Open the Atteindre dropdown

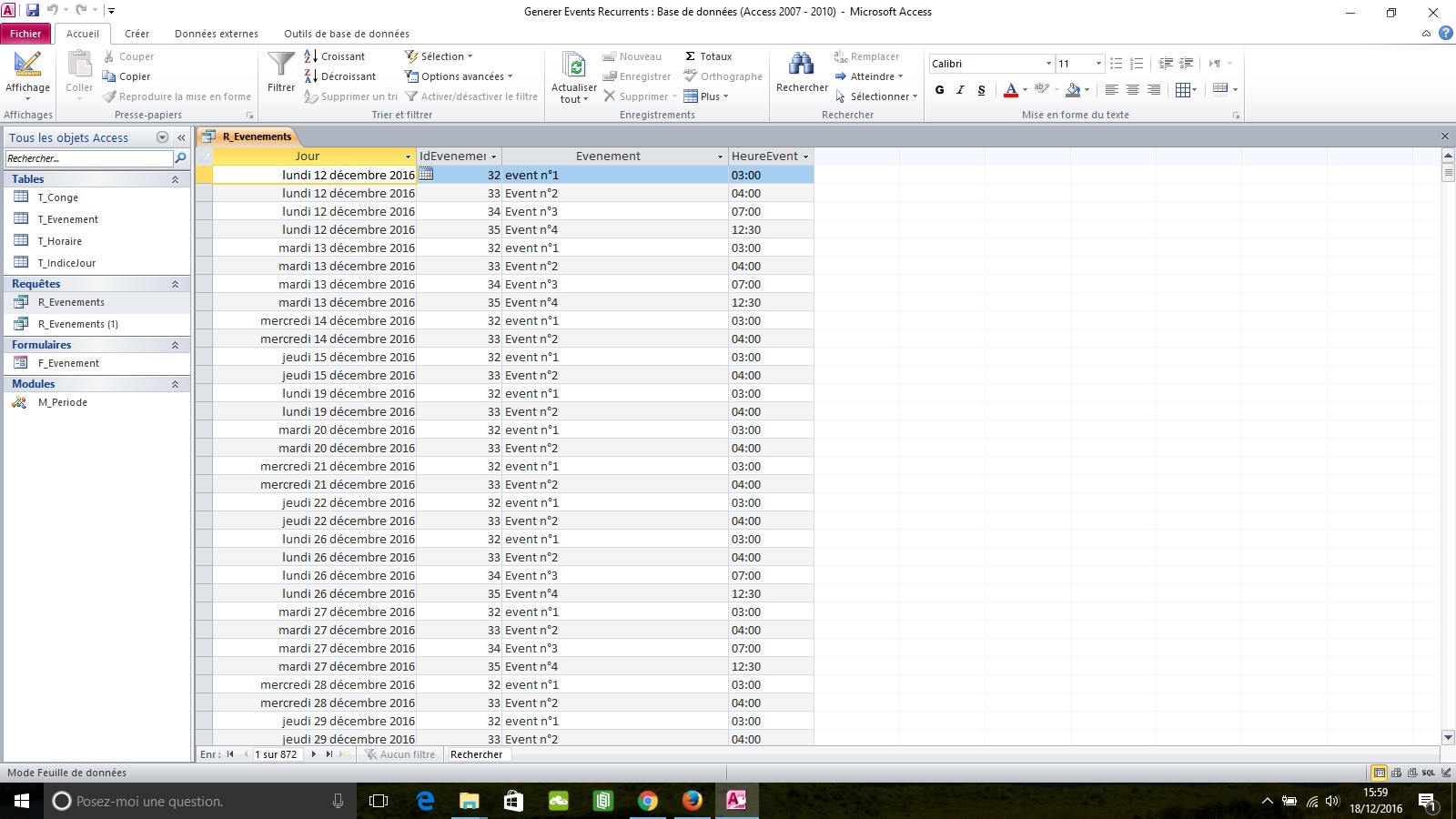tap(869, 76)
